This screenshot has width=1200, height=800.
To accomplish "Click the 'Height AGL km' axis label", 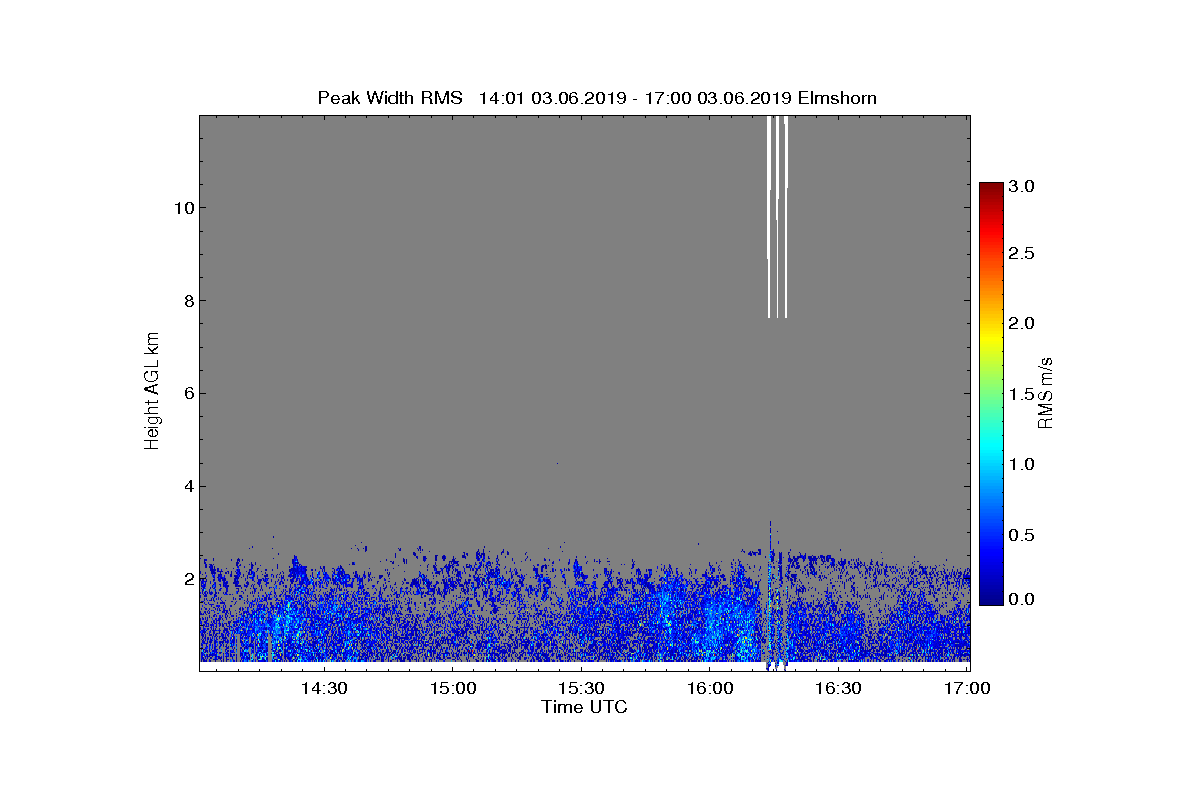I will click(x=152, y=391).
